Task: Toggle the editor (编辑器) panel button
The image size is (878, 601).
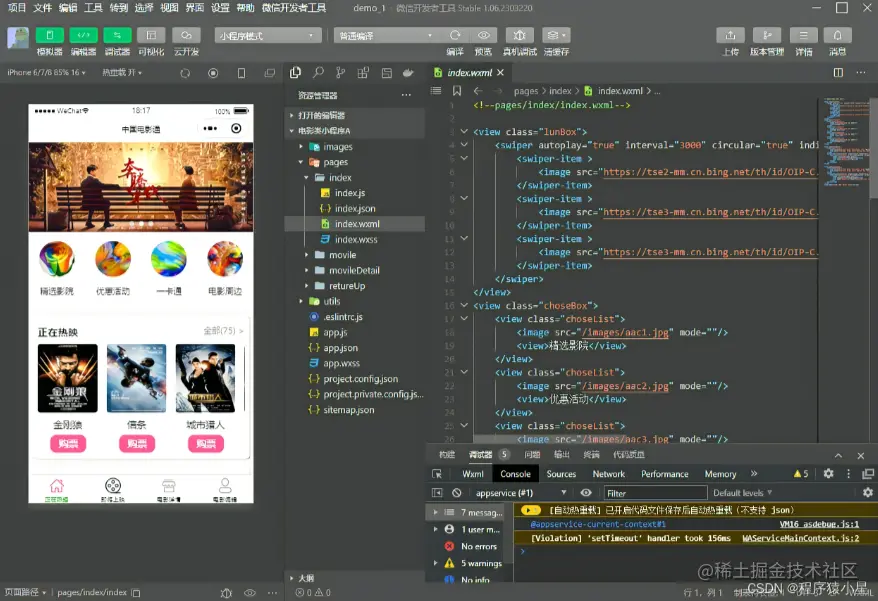Action: 83,35
